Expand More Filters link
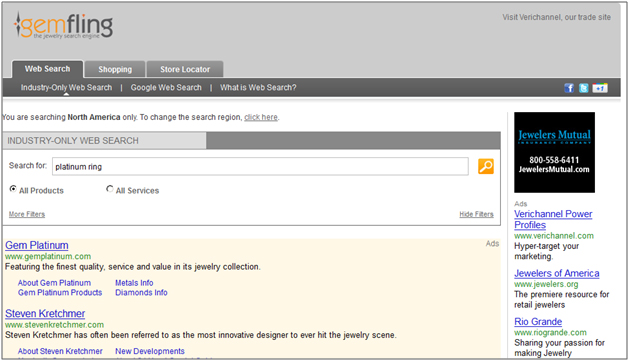 pos(27,214)
